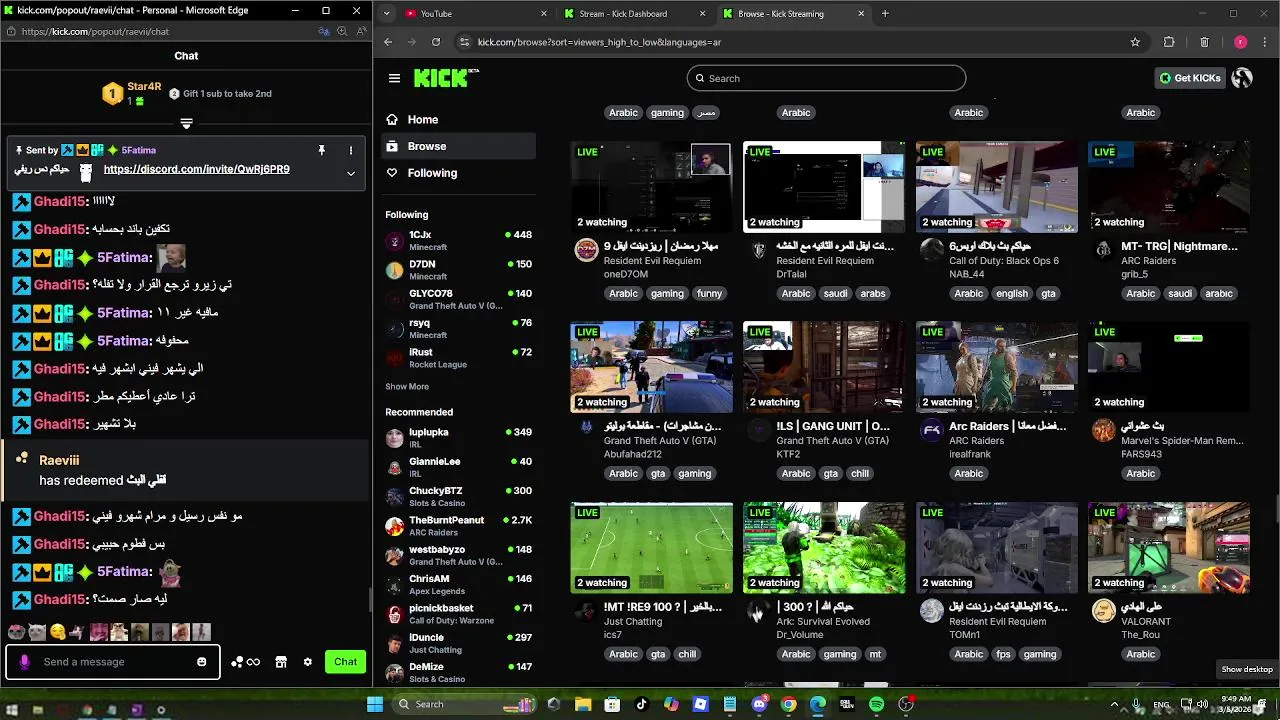Open browser extensions icon
This screenshot has width=1280, height=720.
[x=1169, y=42]
